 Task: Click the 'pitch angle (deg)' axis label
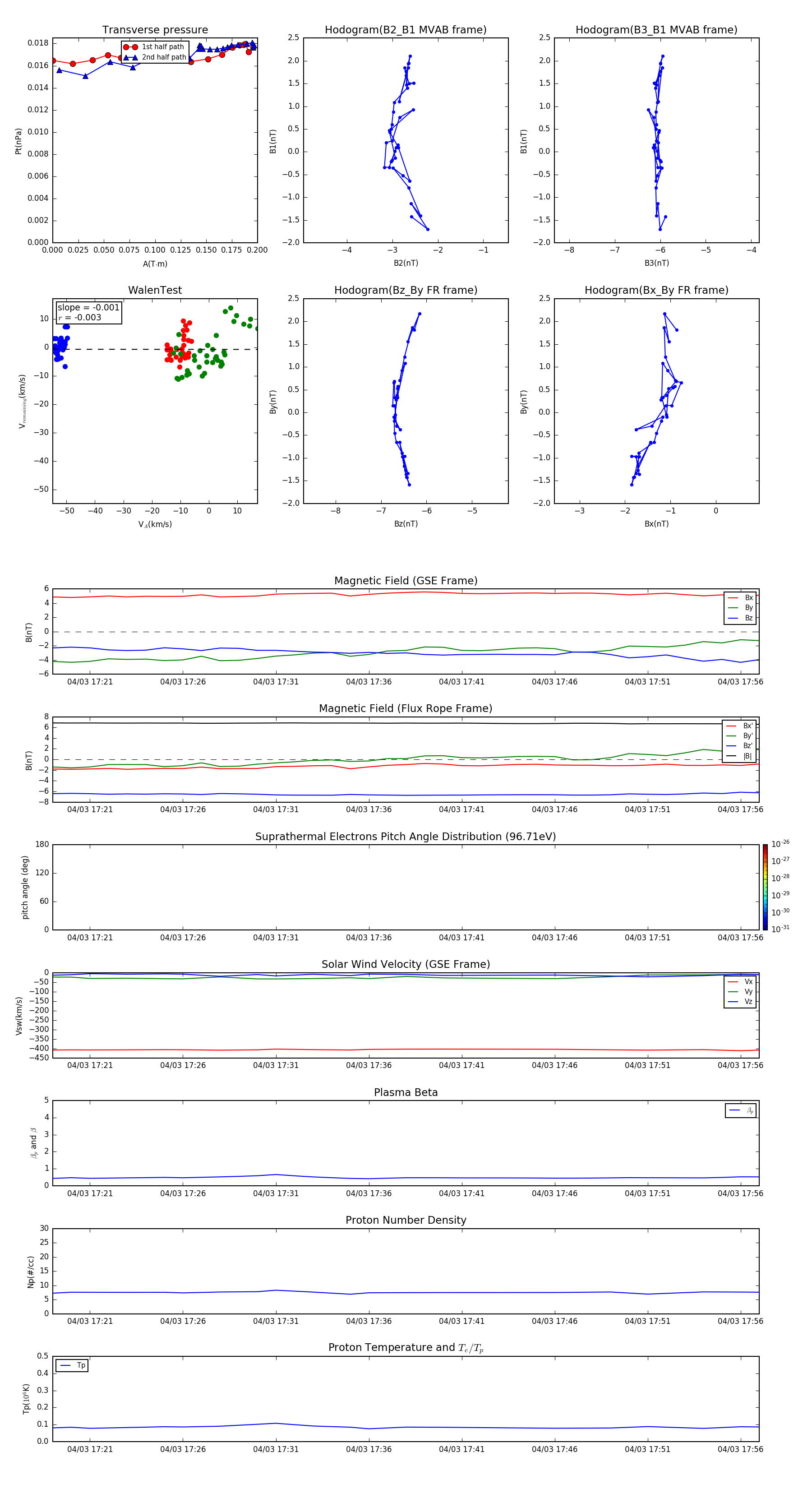25,887
